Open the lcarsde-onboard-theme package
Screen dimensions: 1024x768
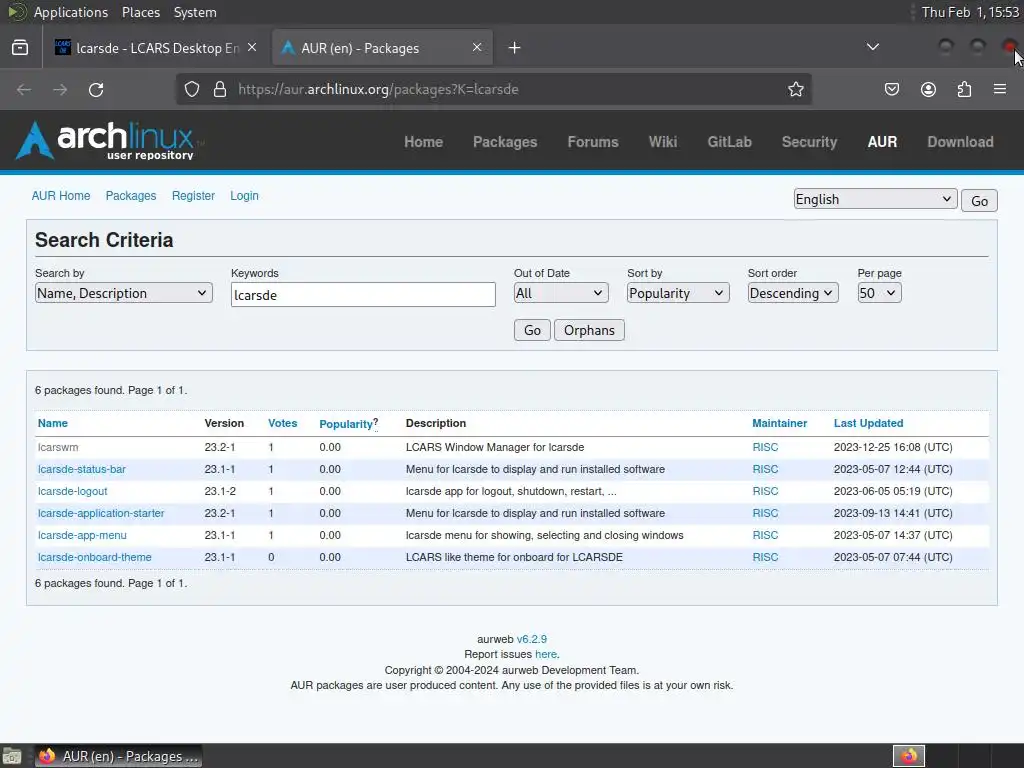click(95, 557)
